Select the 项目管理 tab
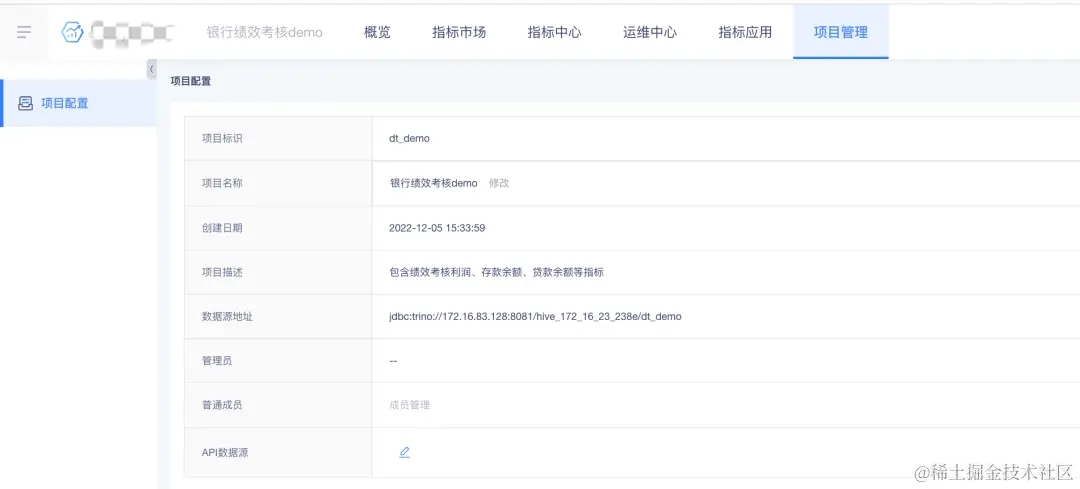 pos(840,32)
